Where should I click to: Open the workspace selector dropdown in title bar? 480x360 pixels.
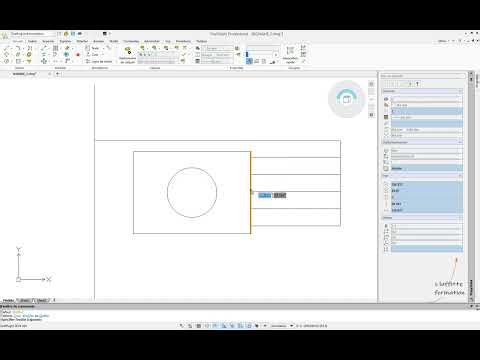32,34
